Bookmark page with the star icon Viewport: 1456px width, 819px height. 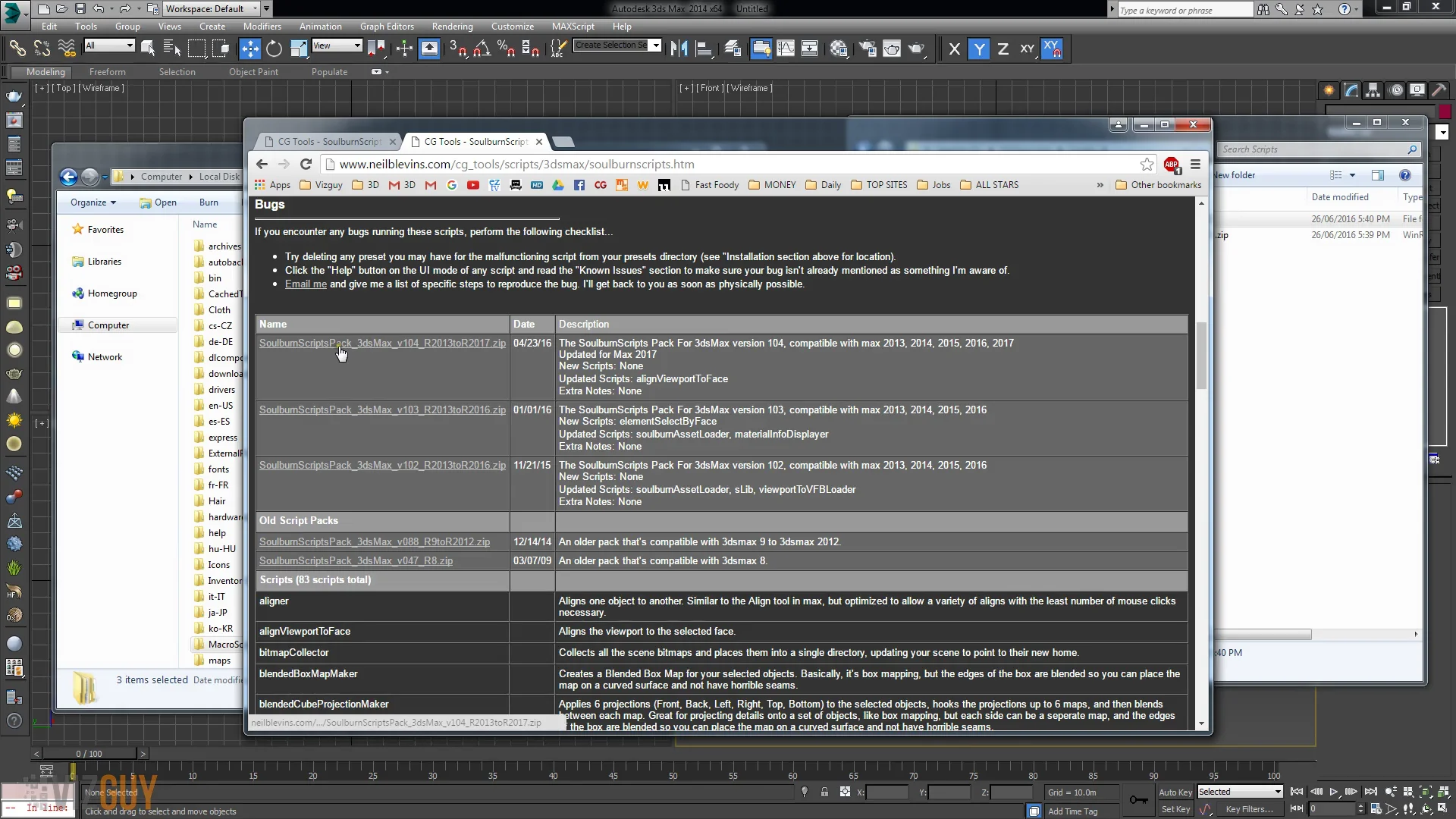(x=1147, y=164)
